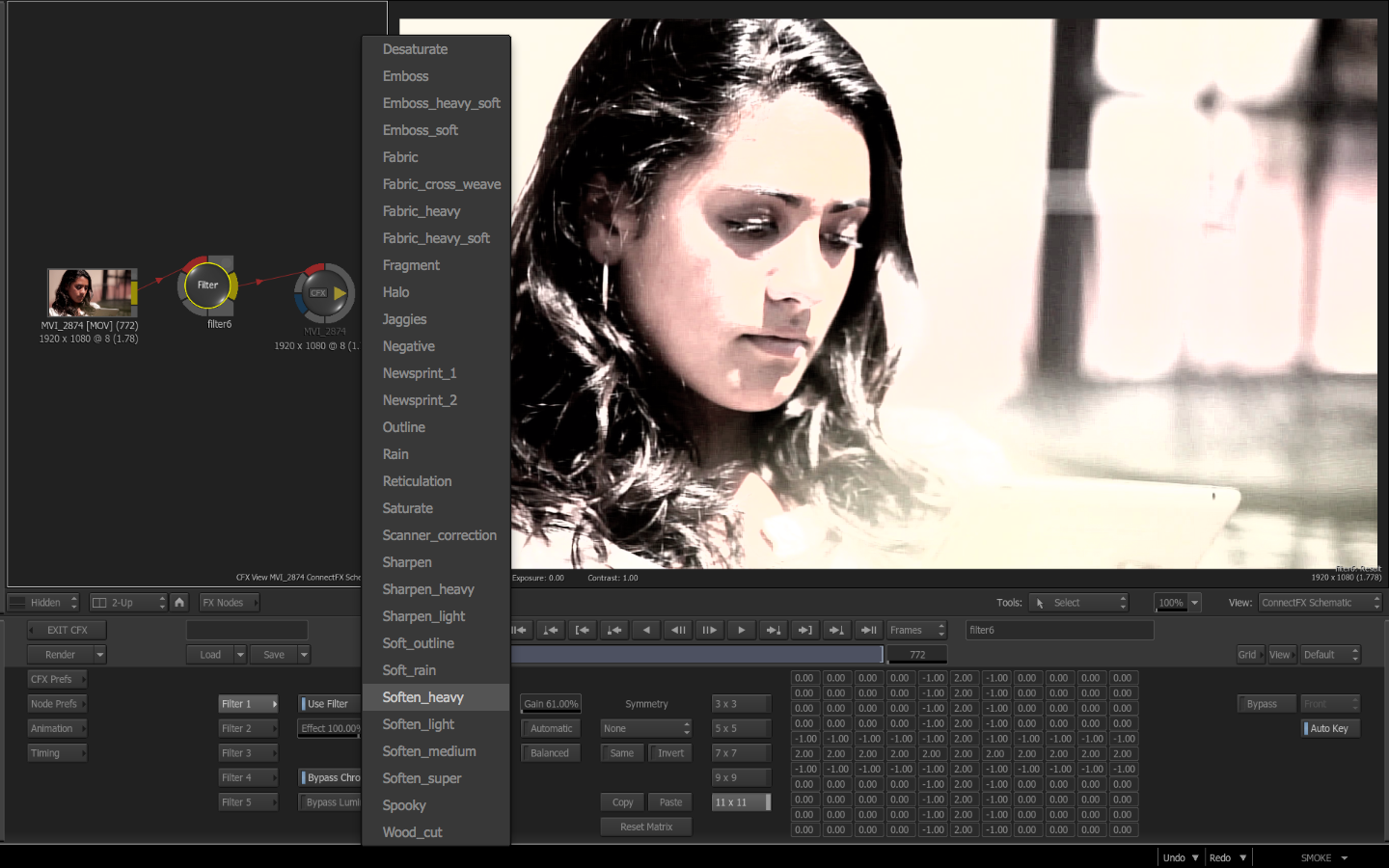The width and height of the screenshot is (1389, 868).
Task: Toggle the Use Filter button
Action: pyautogui.click(x=328, y=704)
